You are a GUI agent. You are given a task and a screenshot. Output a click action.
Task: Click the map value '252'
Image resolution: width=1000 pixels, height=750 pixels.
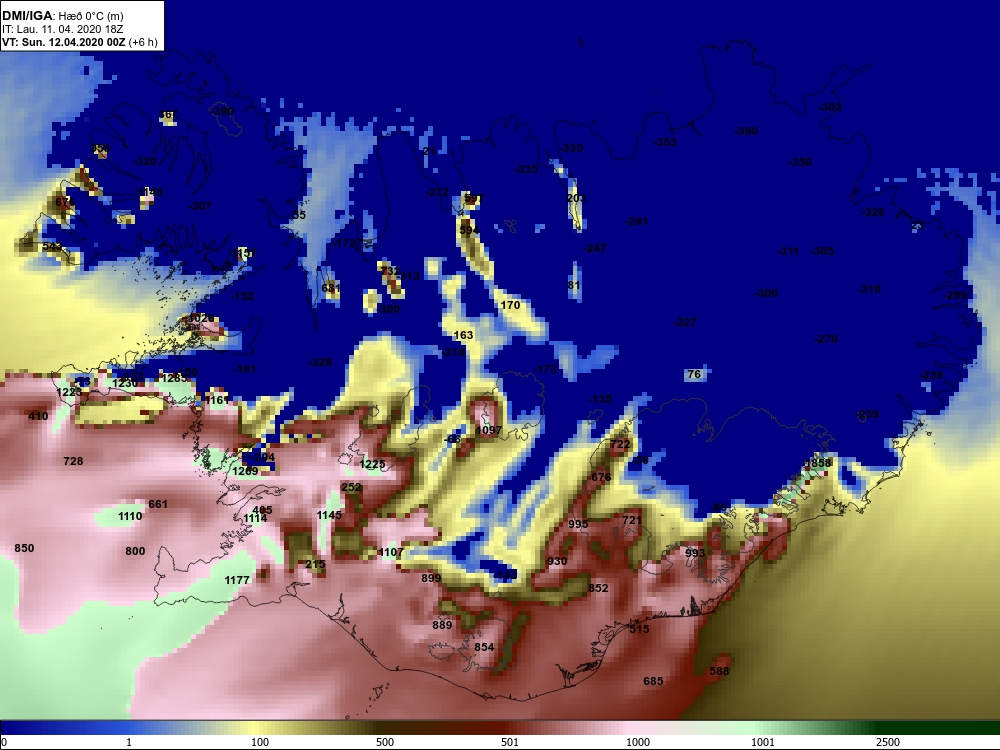point(351,487)
